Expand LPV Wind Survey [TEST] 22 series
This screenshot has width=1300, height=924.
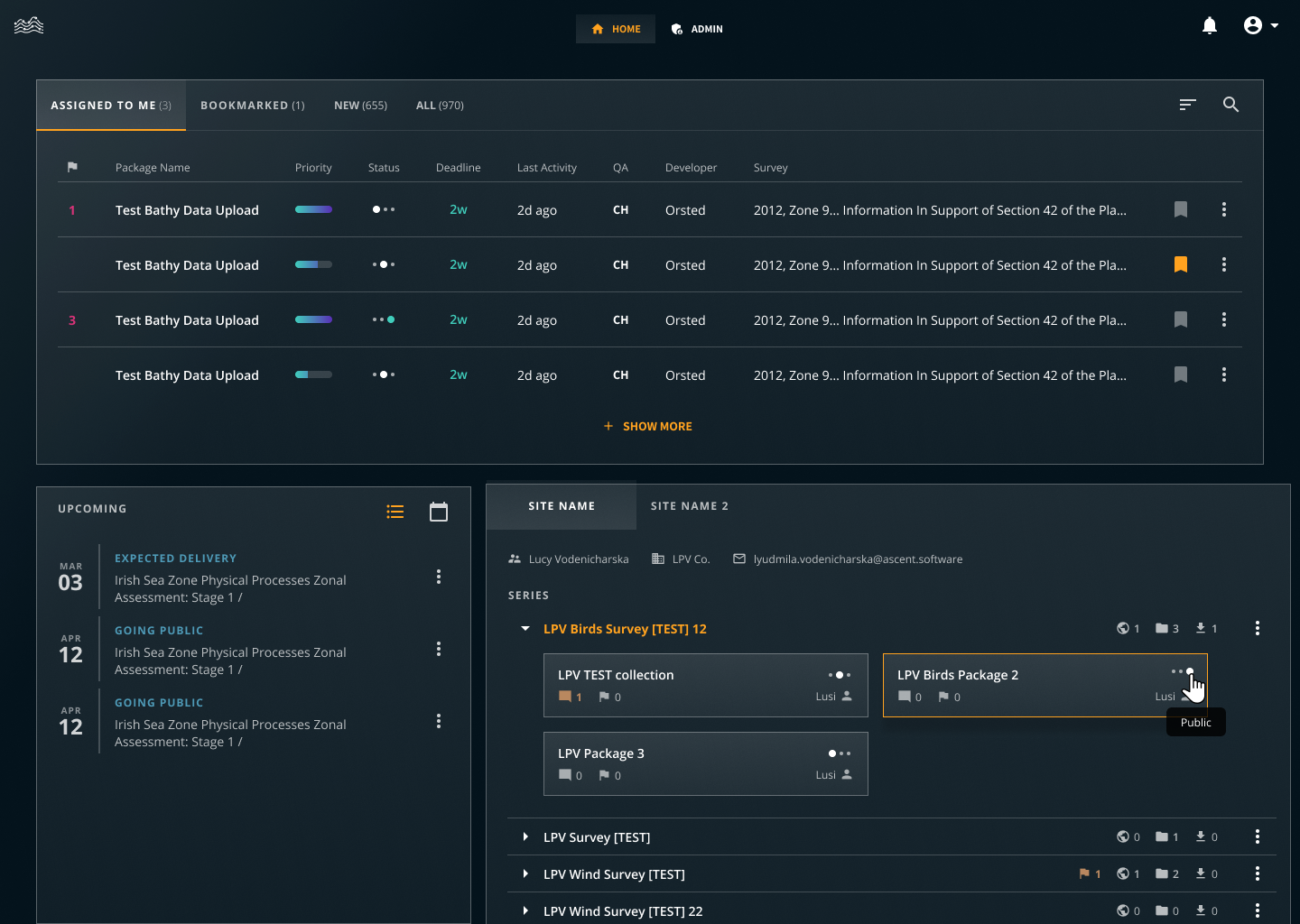(525, 911)
